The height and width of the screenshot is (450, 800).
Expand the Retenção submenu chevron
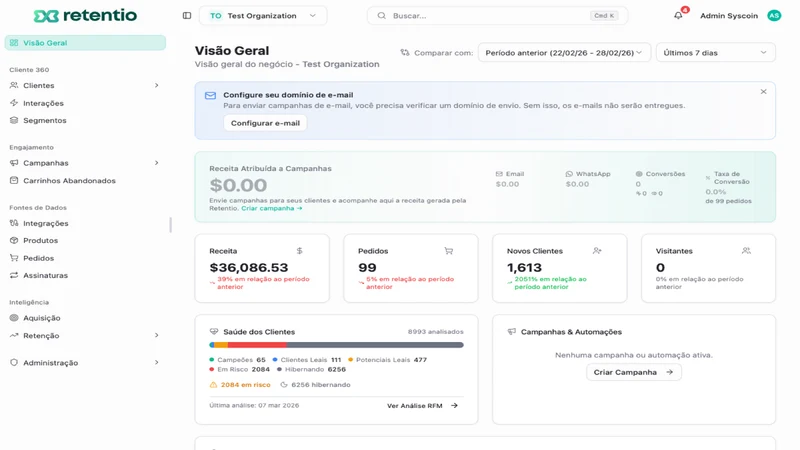(x=157, y=335)
